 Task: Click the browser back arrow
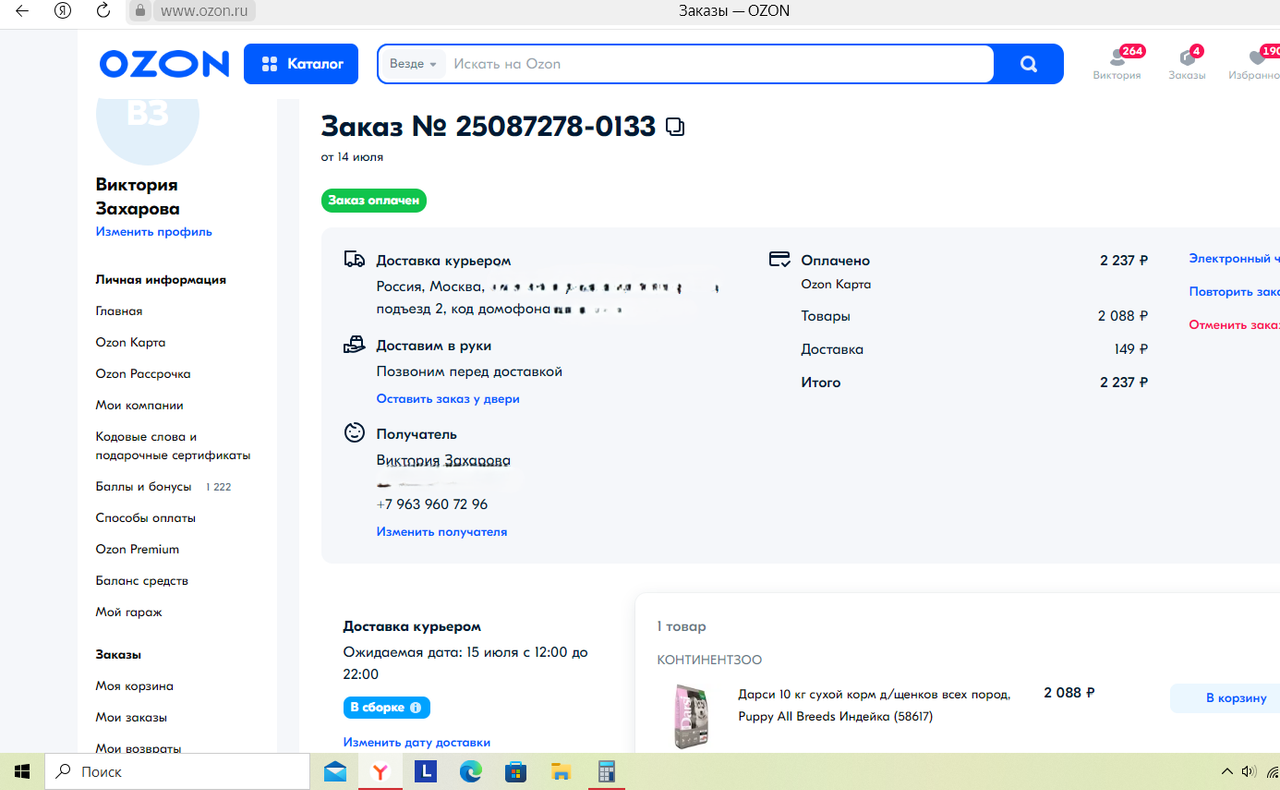[22, 11]
